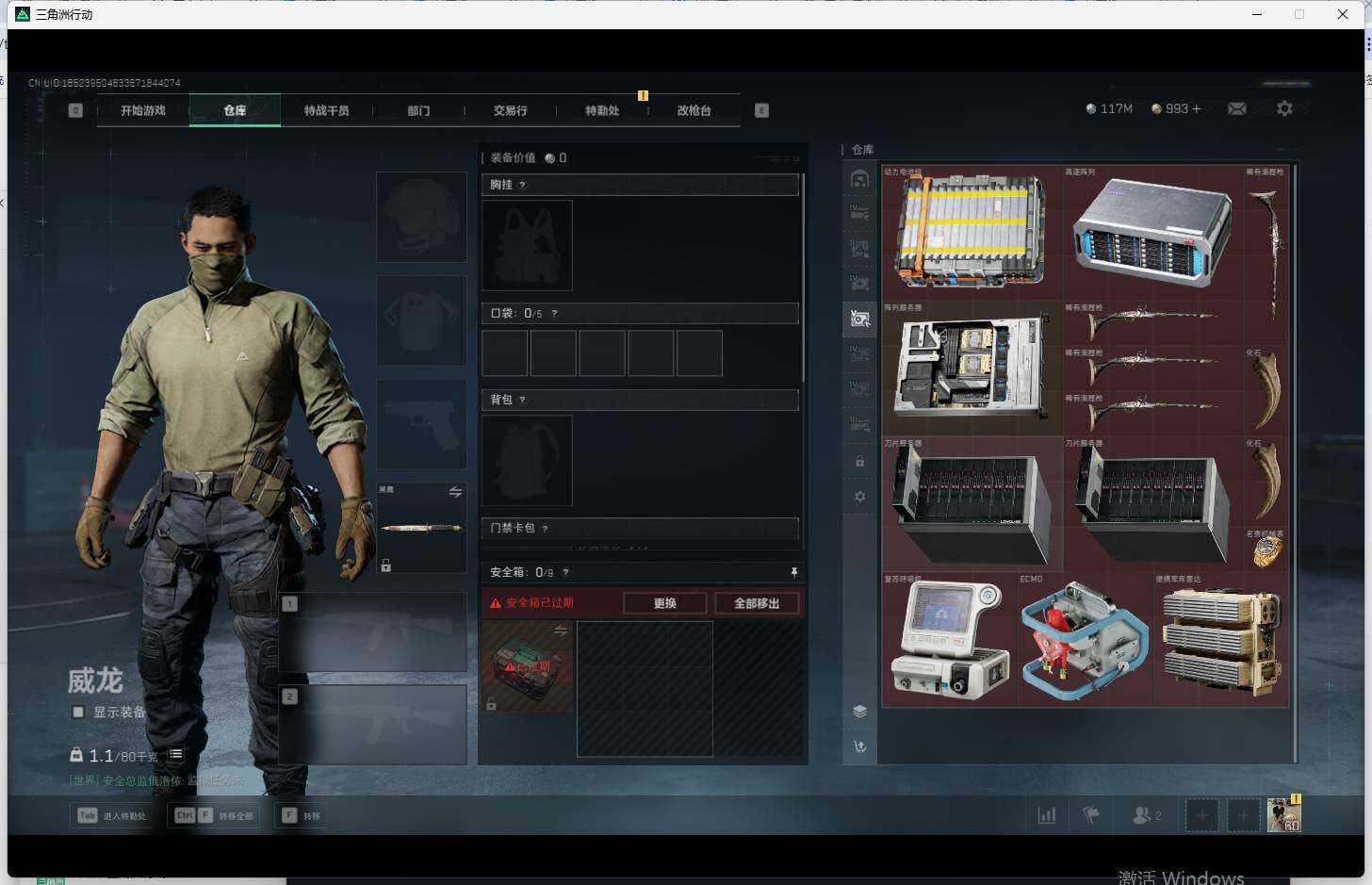Select the 高速阵列 item

pyautogui.click(x=1153, y=233)
